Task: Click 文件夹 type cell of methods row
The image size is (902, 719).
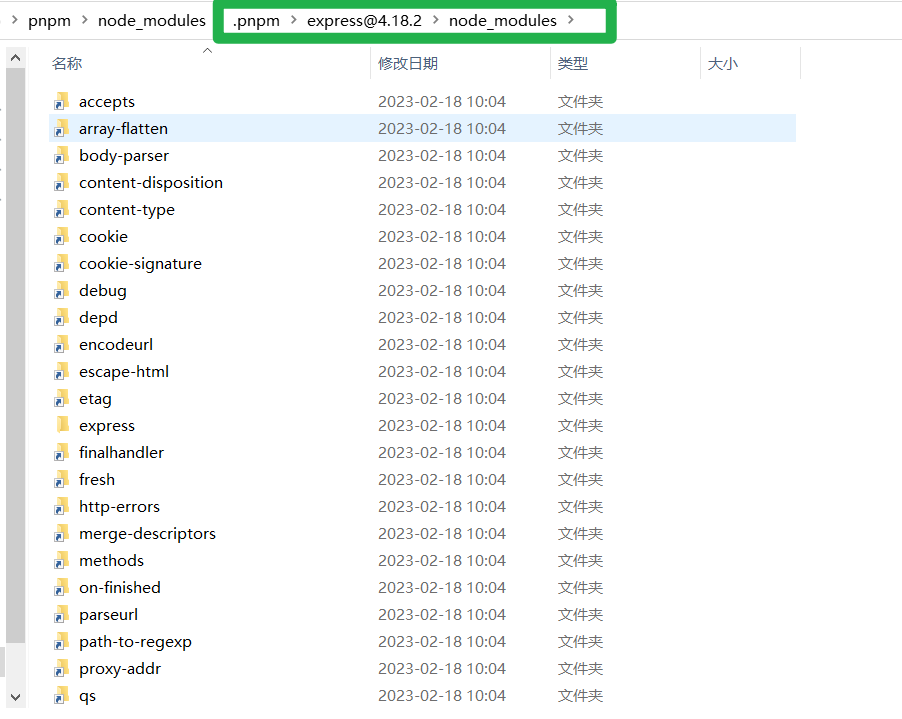Action: point(580,561)
